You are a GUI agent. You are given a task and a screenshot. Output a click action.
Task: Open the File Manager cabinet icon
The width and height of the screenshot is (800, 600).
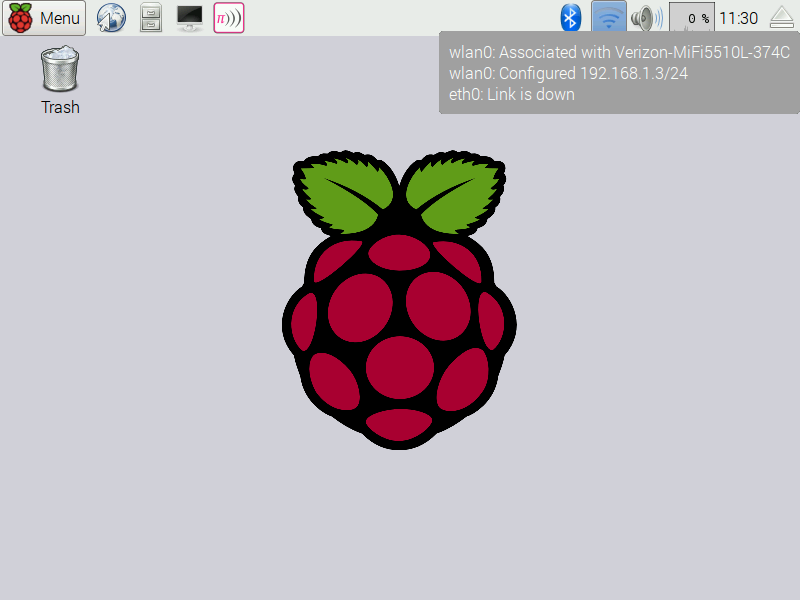151,18
